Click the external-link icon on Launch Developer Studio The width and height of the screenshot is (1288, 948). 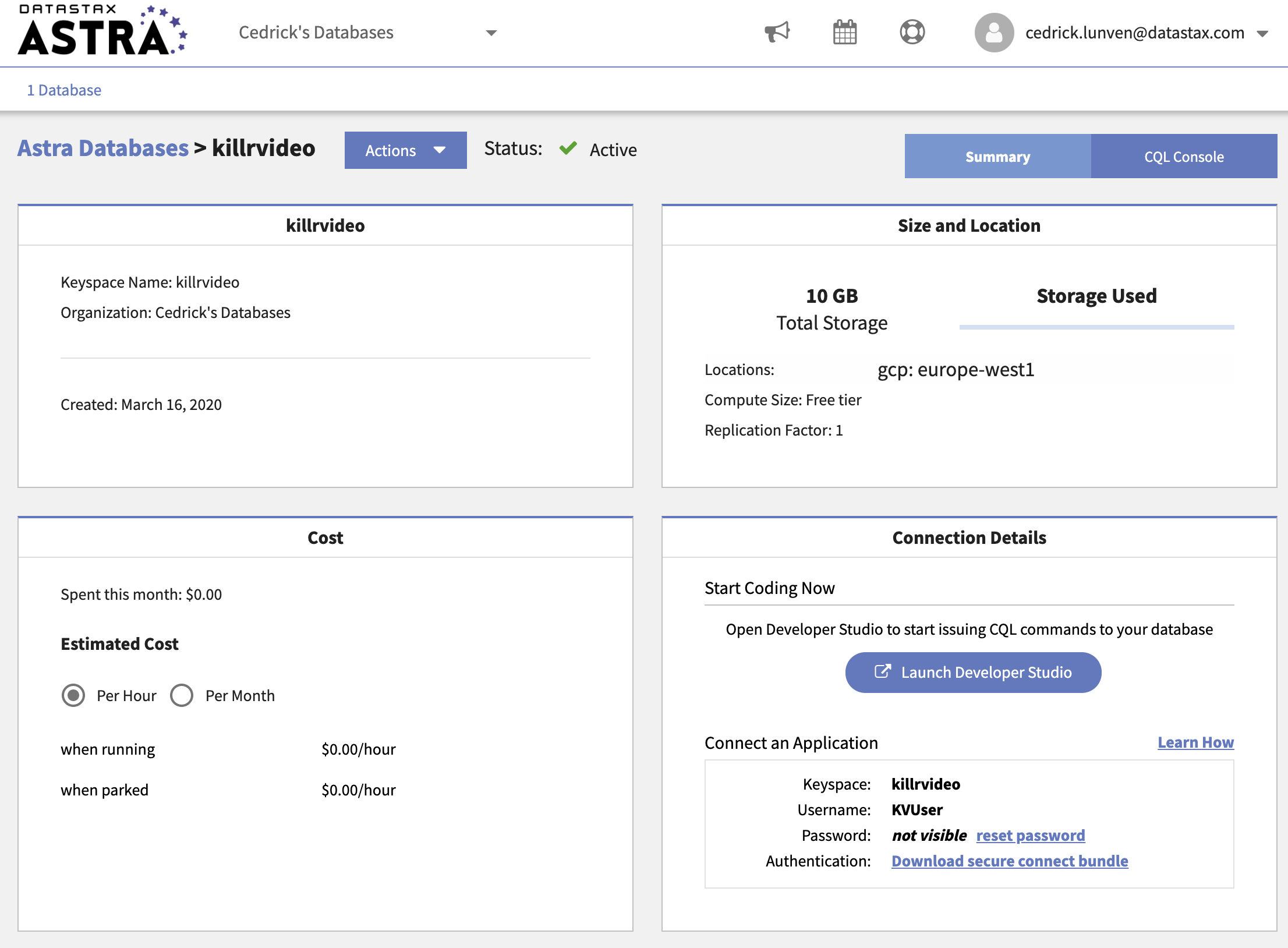tap(882, 671)
